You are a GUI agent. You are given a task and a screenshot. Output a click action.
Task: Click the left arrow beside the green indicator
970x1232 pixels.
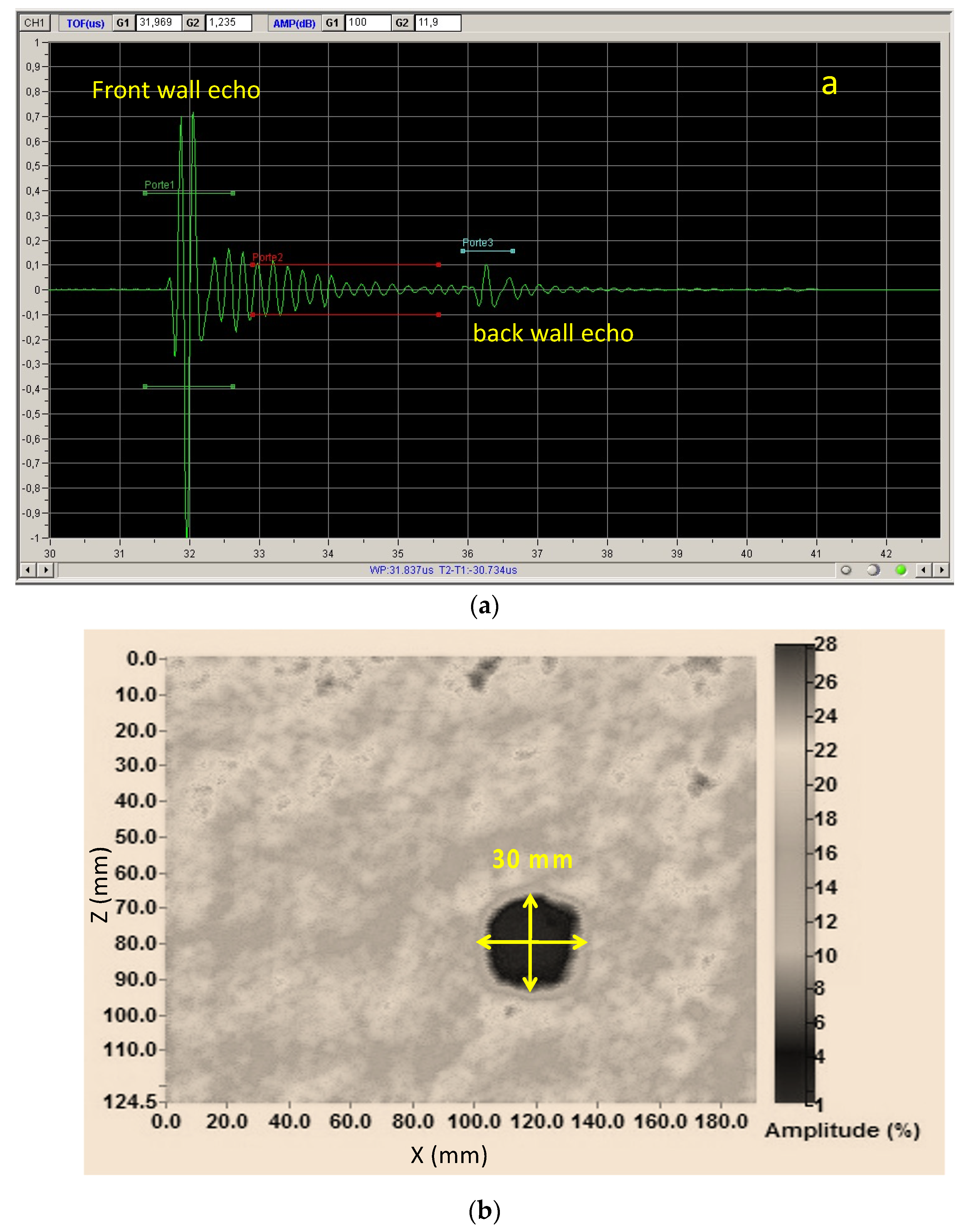click(x=923, y=570)
